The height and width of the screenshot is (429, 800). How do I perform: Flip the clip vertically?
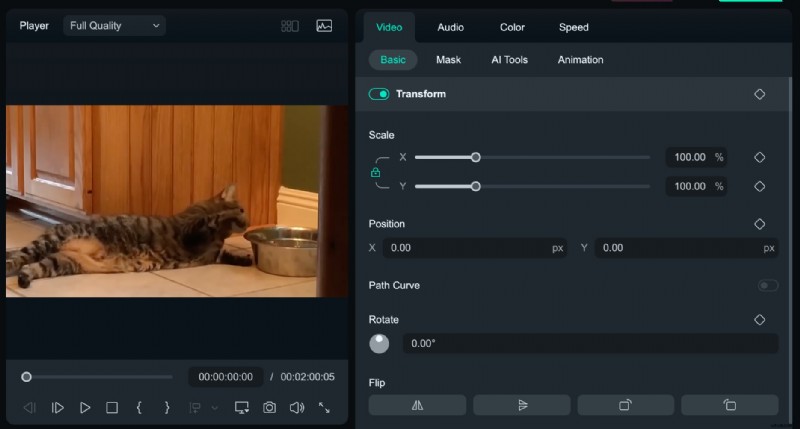[521, 405]
